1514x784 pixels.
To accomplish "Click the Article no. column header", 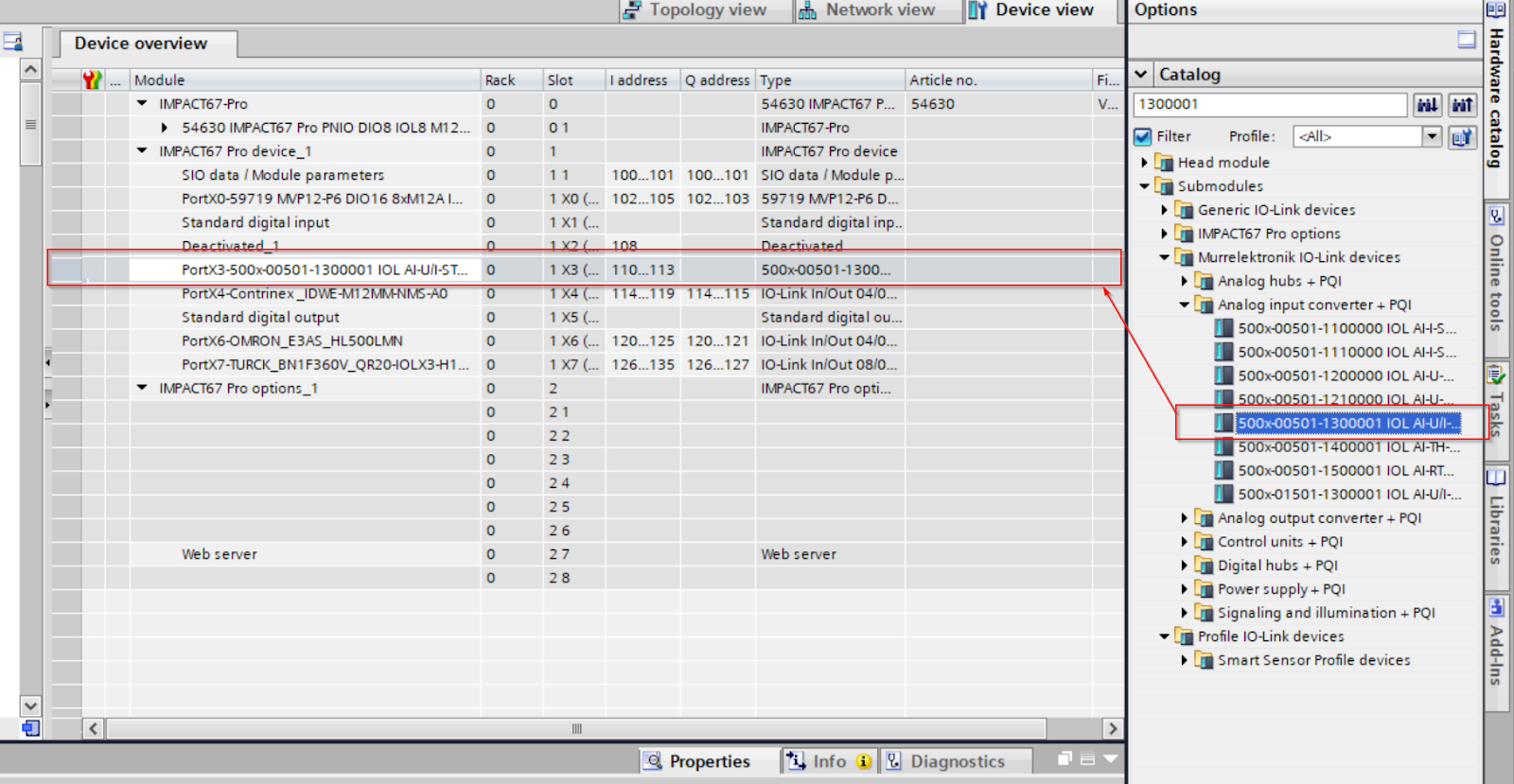I will [998, 80].
